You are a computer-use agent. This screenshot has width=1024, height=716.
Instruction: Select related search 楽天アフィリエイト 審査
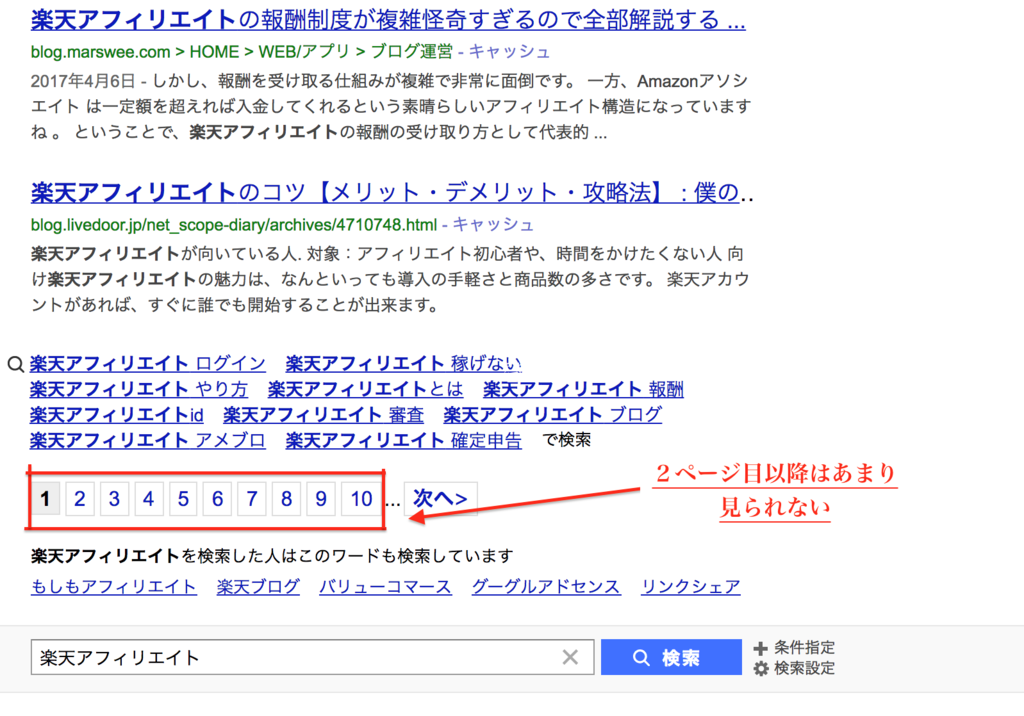323,415
